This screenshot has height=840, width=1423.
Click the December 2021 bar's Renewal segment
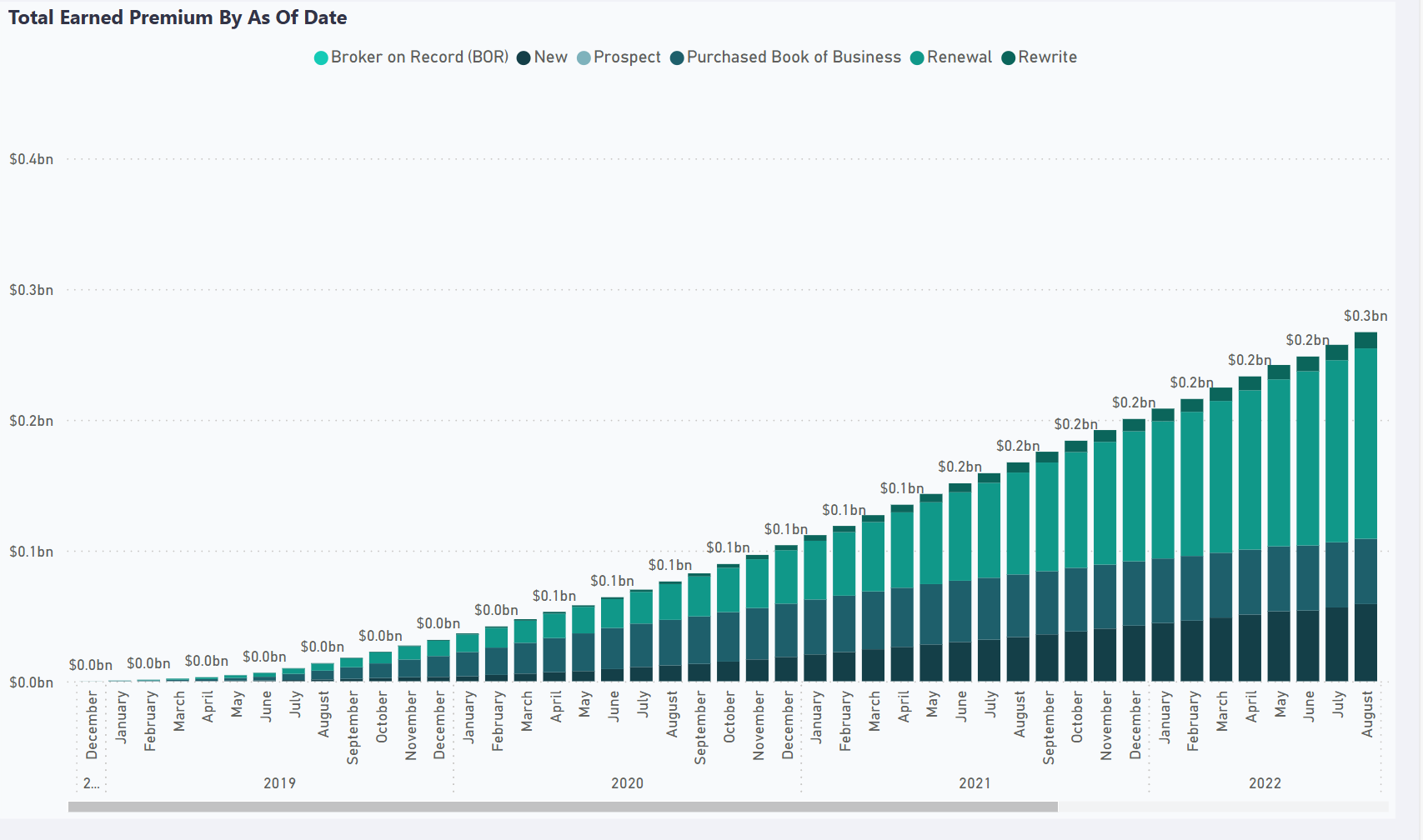[x=1134, y=496]
